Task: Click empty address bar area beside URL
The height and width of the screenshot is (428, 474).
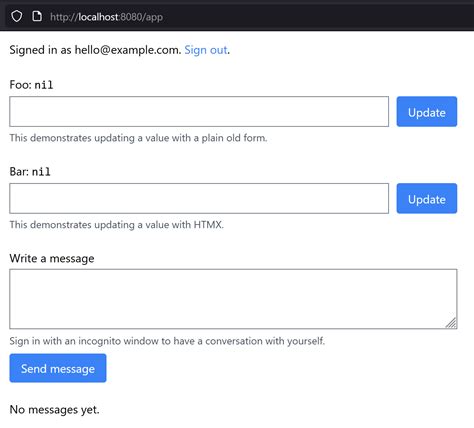Action: (317, 17)
